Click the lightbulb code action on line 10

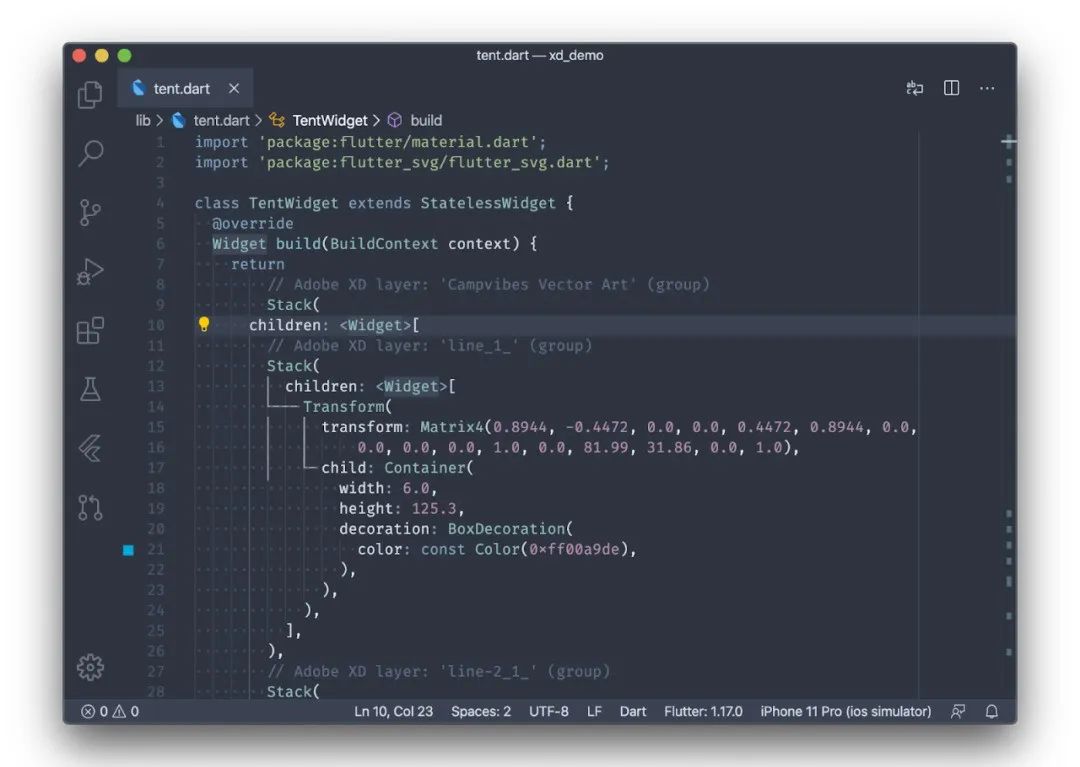(x=204, y=324)
